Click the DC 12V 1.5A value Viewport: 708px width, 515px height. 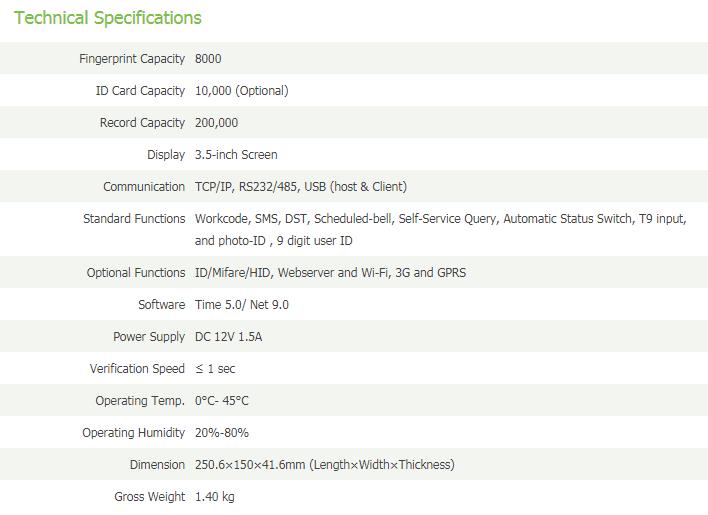pyautogui.click(x=228, y=337)
